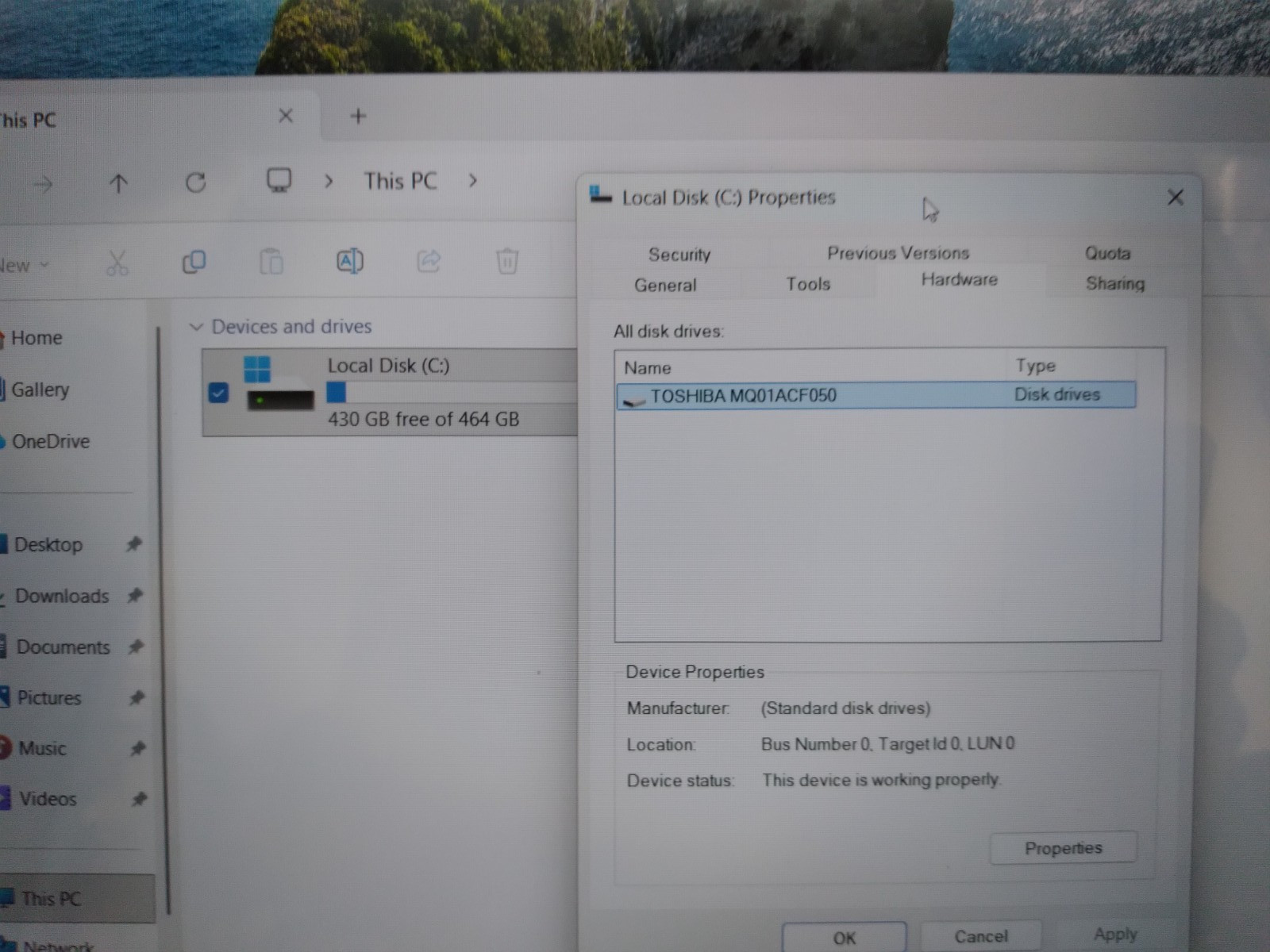This screenshot has width=1270, height=952.
Task: Click the device Properties button
Action: [x=1064, y=848]
